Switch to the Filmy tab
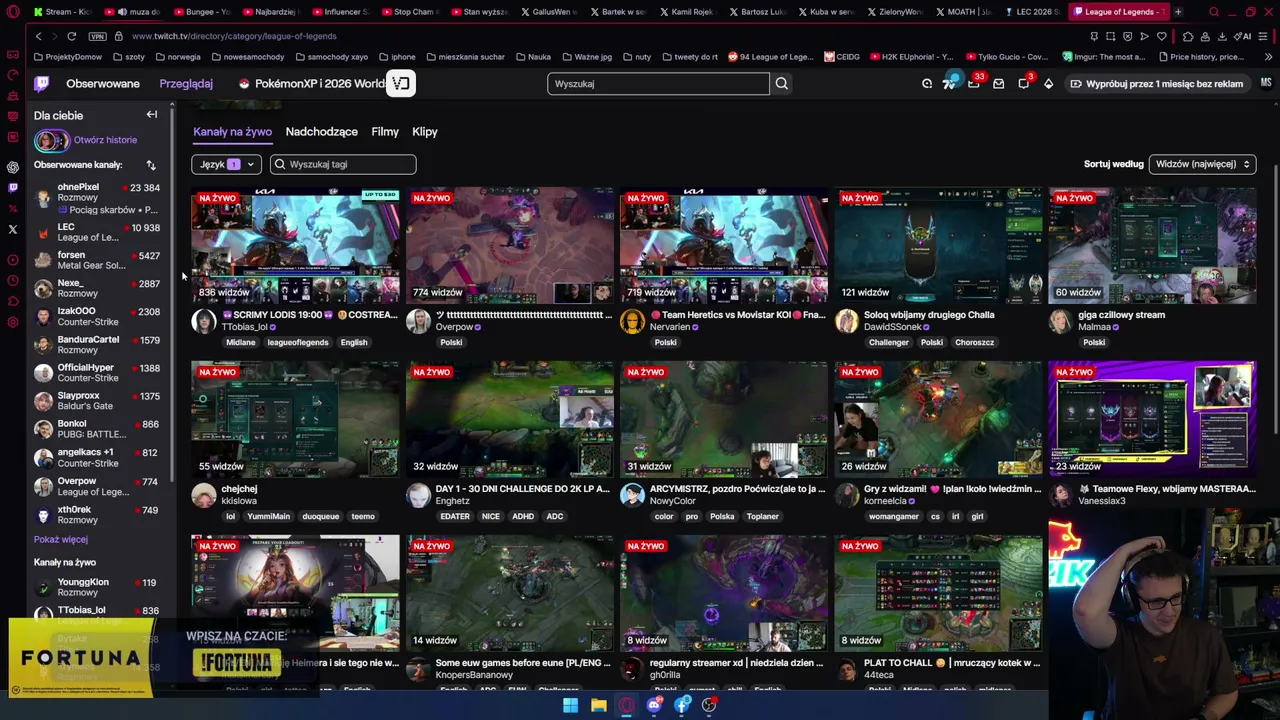The height and width of the screenshot is (720, 1280). [385, 132]
